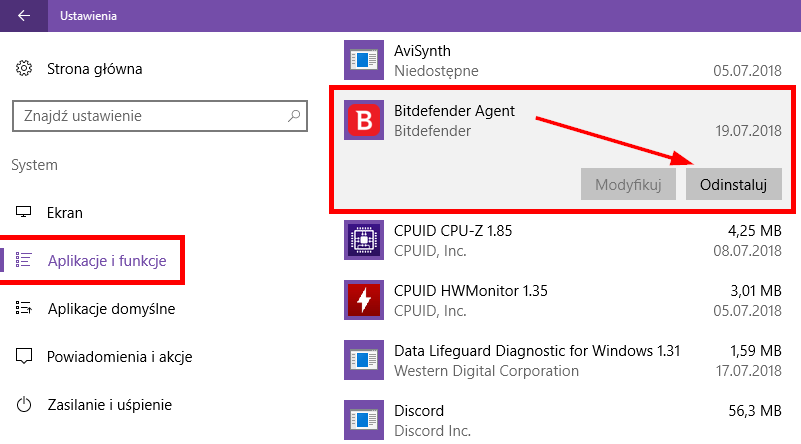Screen dimensions: 801x444
Task: Click the Data Lifeguard Diagnostic icon
Action: [x=364, y=360]
